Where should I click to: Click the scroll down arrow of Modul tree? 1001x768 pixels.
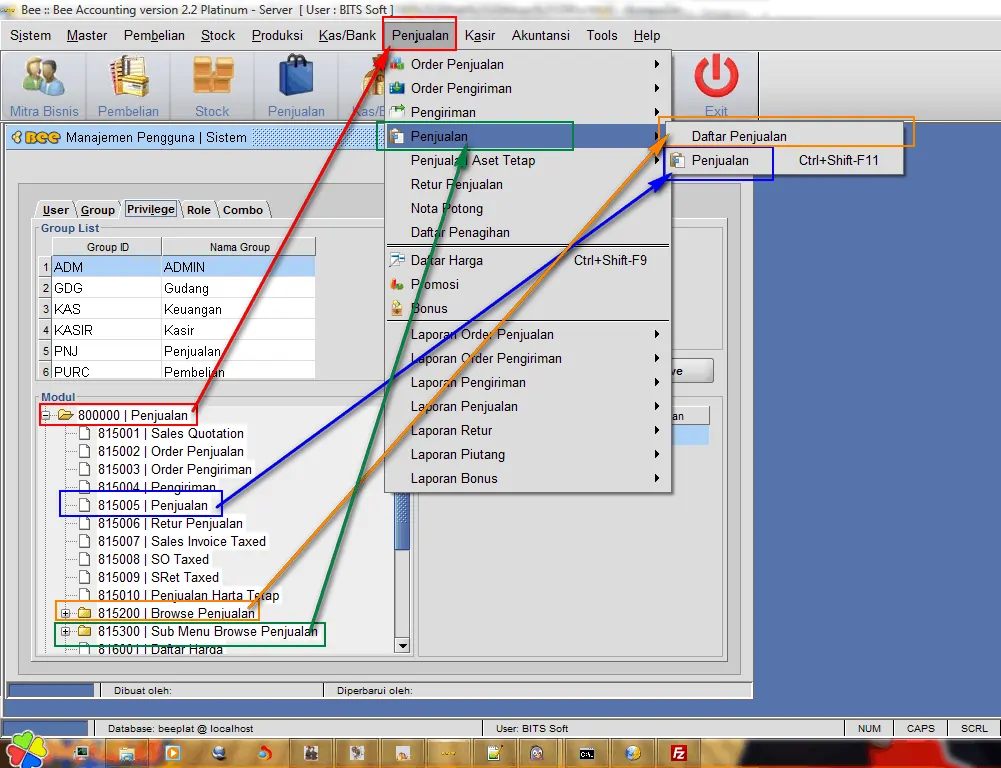[402, 645]
